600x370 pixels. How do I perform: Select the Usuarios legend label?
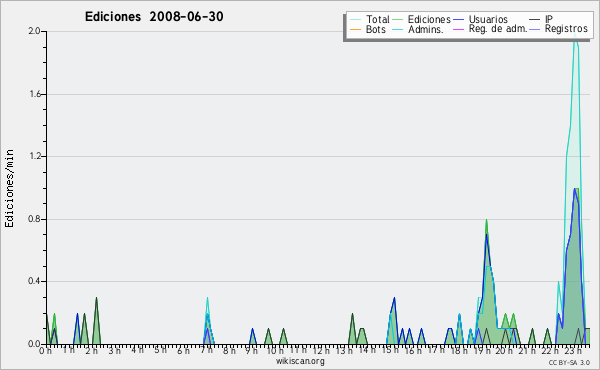pyautogui.click(x=488, y=19)
